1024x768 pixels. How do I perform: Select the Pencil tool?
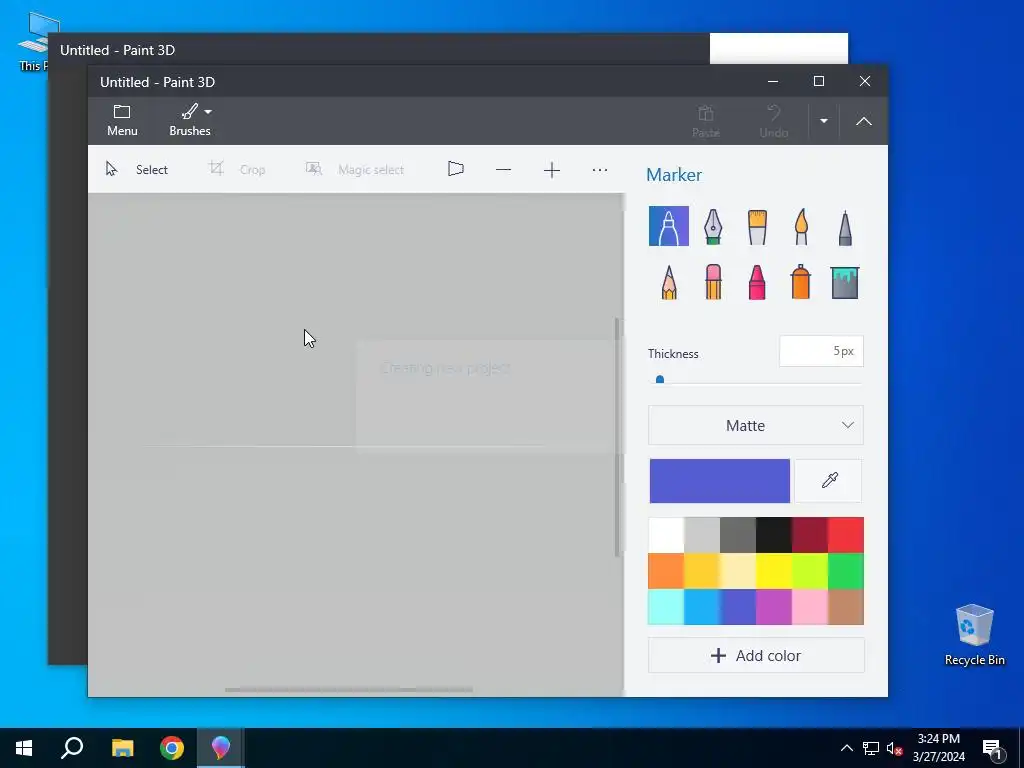(x=669, y=282)
